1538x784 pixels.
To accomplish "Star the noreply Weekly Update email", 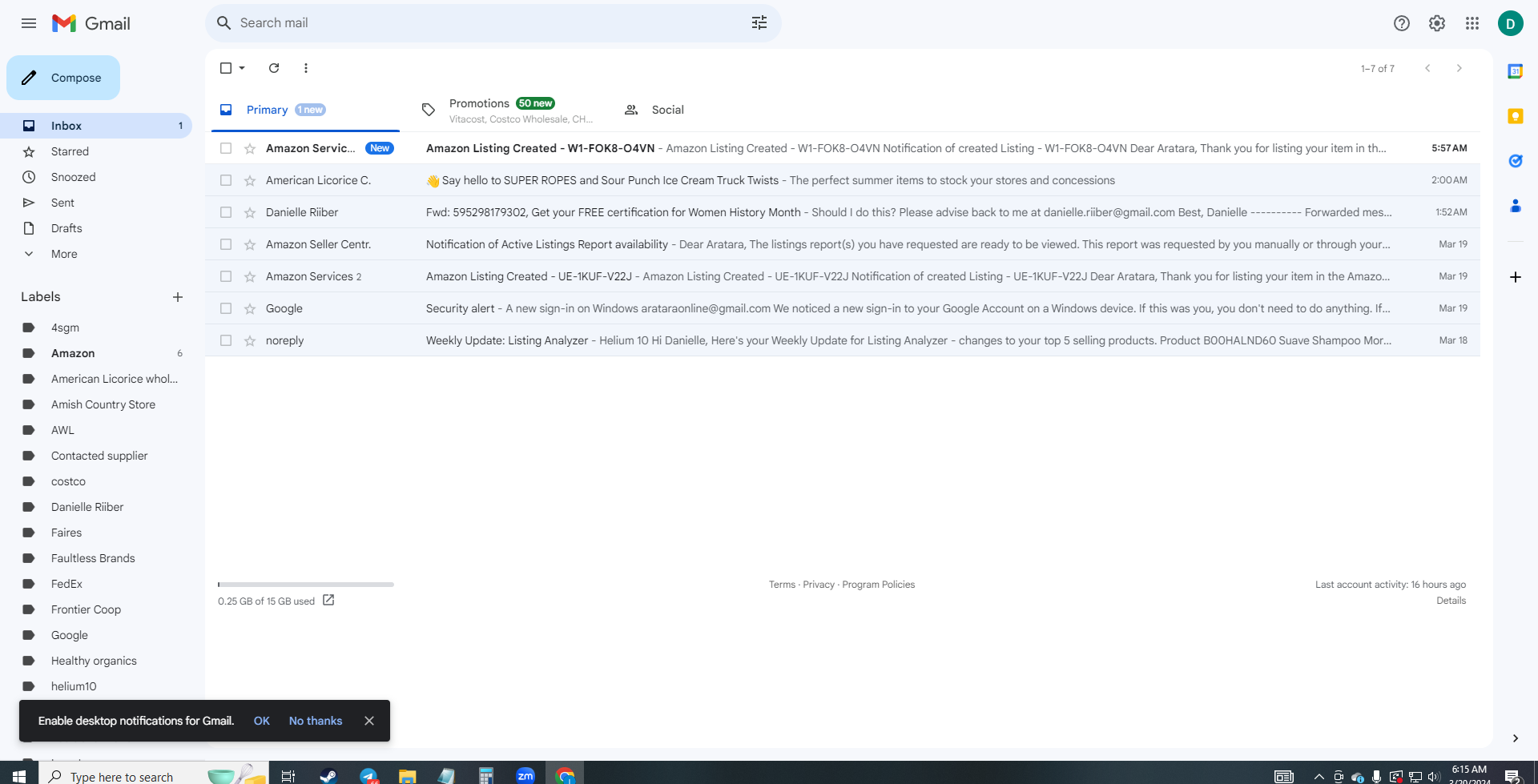I will (250, 340).
